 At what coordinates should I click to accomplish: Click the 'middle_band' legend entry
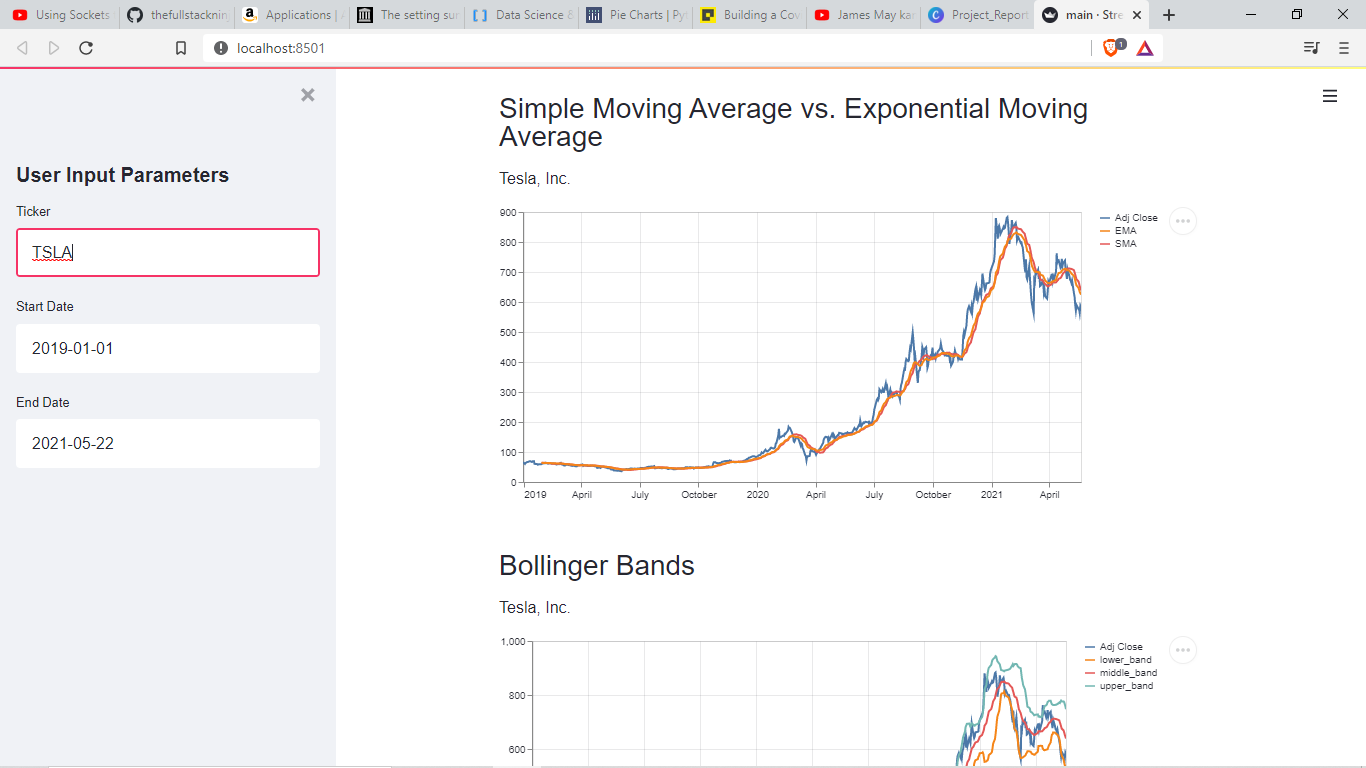point(1121,673)
